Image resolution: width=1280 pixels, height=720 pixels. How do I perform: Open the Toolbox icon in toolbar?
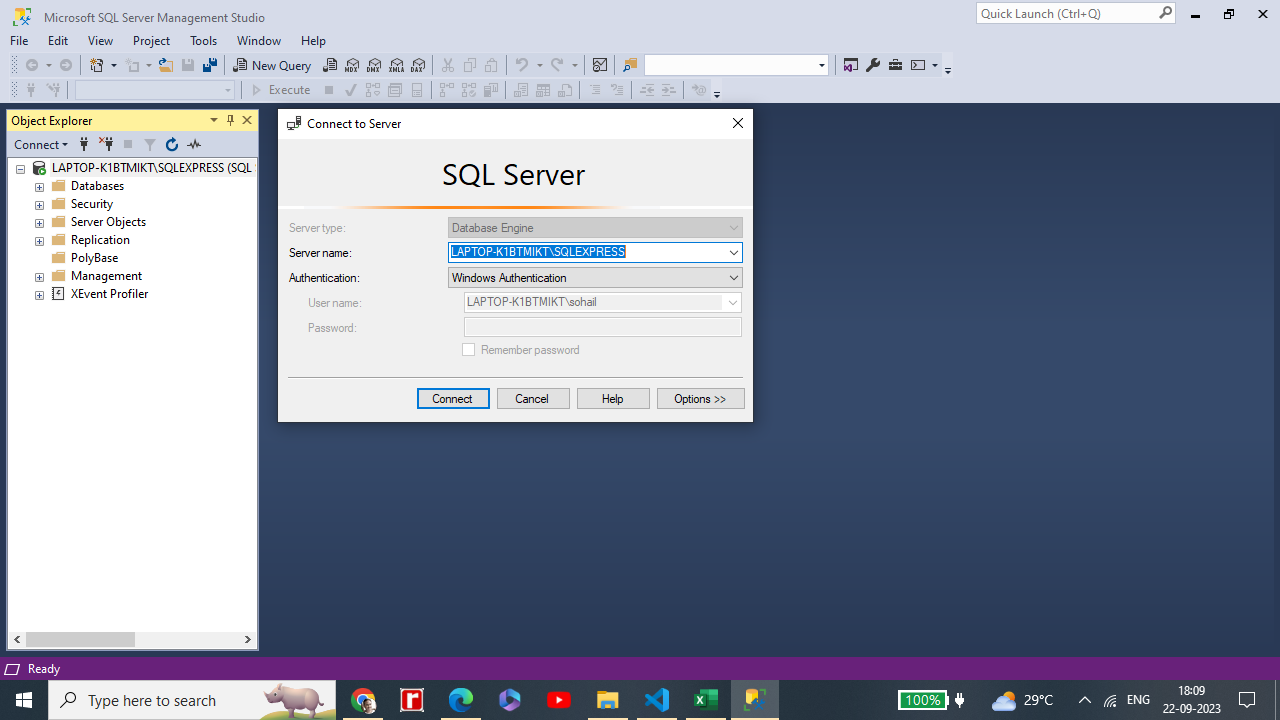[895, 65]
